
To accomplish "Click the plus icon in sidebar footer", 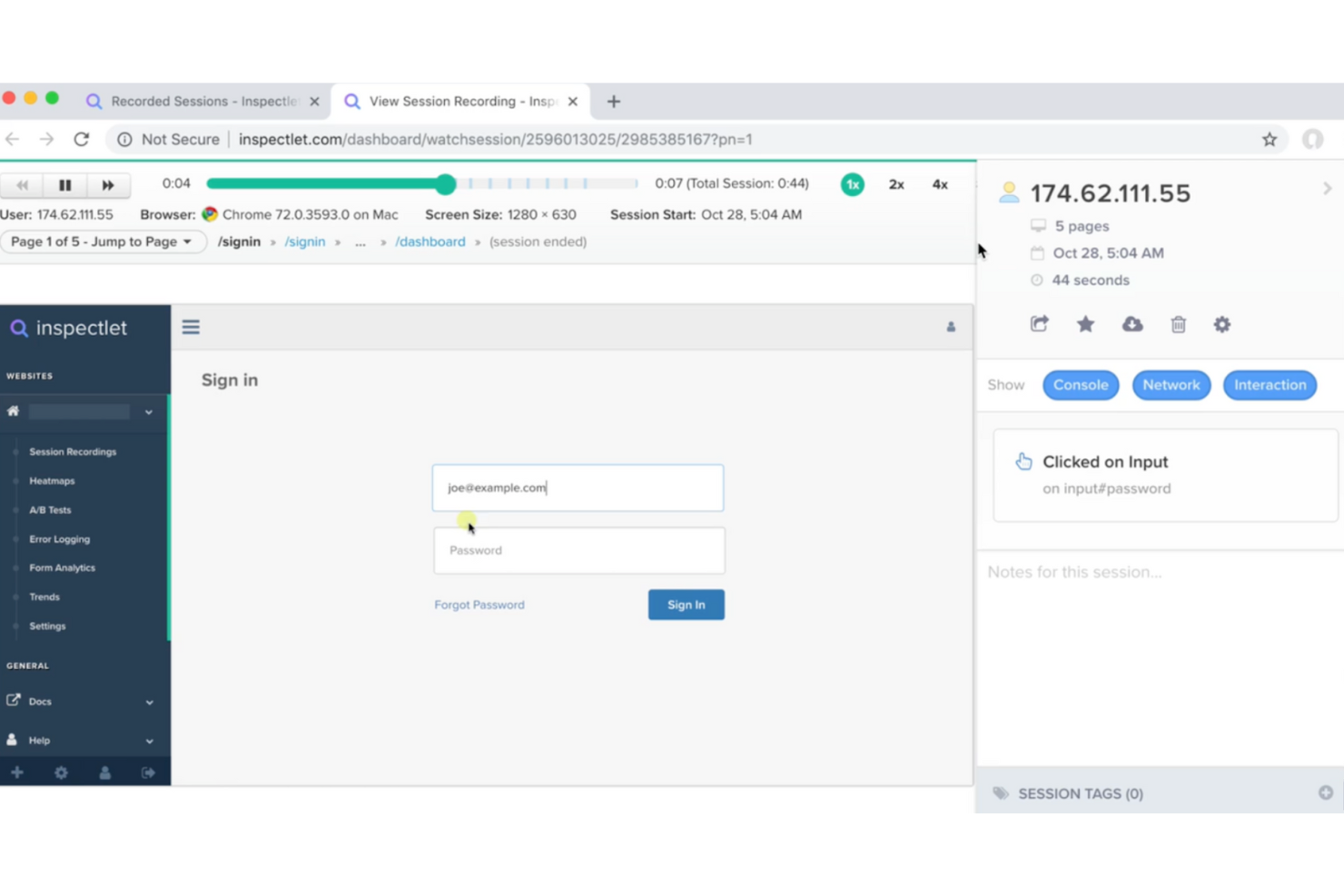I will click(x=17, y=773).
